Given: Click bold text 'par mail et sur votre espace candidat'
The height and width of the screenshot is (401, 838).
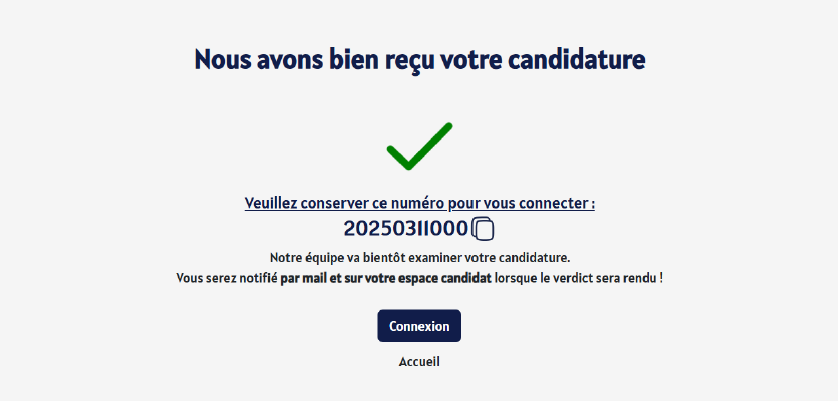Looking at the screenshot, I should pyautogui.click(x=386, y=279).
